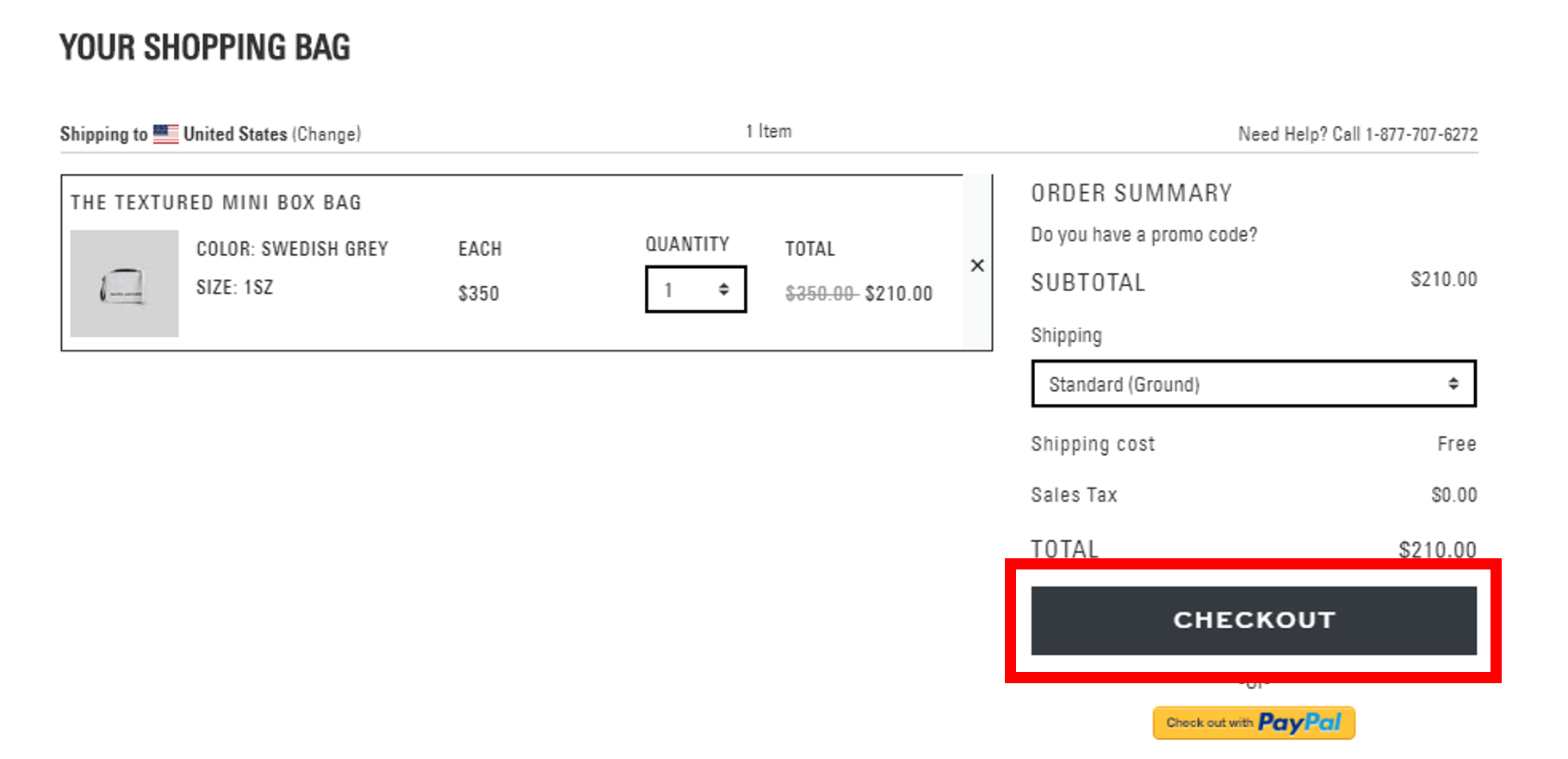Click the discounted $210.00 item total
Screen dimensions: 1568x759
tap(898, 294)
